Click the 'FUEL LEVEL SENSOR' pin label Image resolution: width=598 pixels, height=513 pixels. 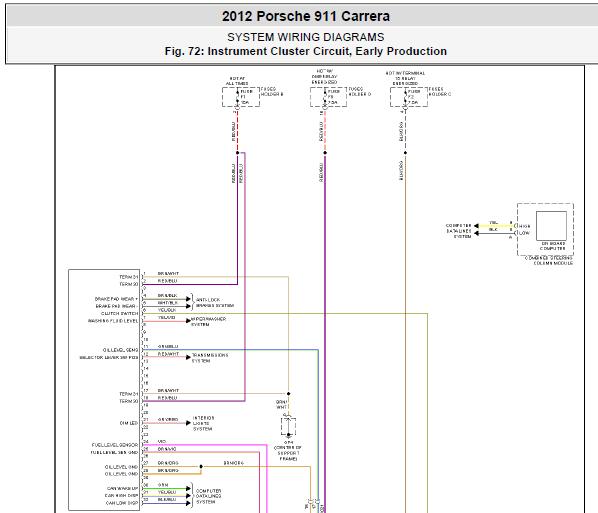pyautogui.click(x=115, y=445)
